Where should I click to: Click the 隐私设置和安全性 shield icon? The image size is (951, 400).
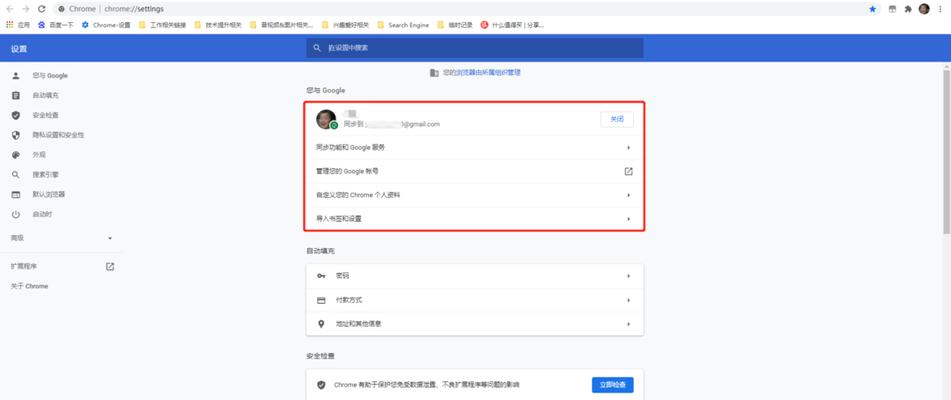pos(16,135)
